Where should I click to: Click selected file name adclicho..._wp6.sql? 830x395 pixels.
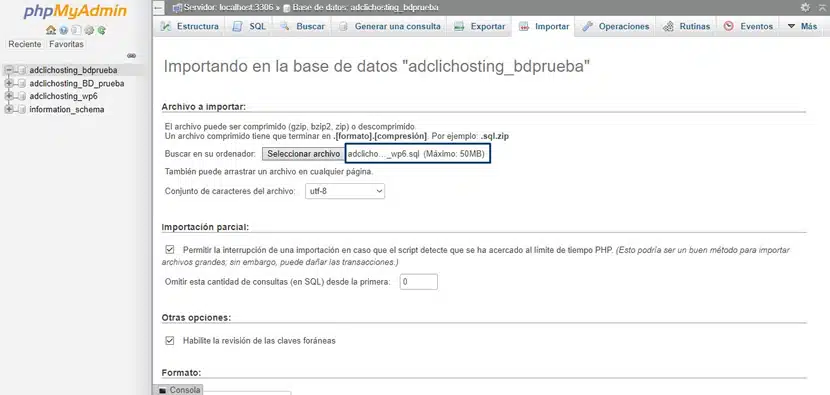click(384, 154)
